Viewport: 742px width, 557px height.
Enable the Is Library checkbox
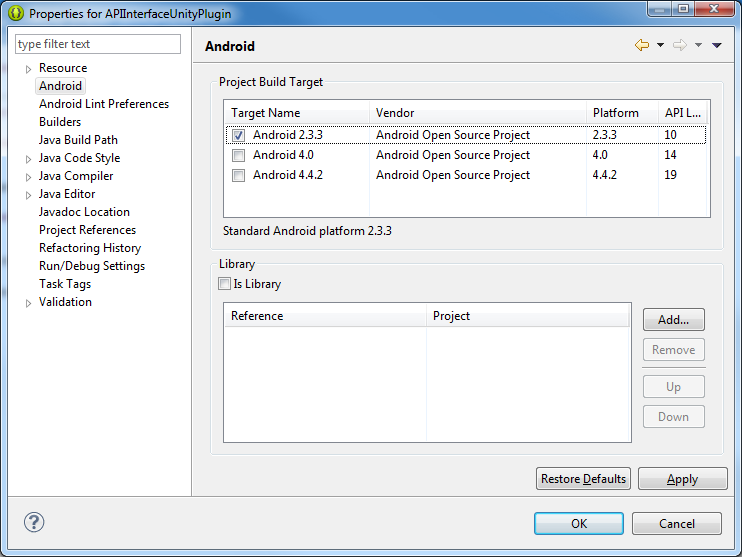224,283
